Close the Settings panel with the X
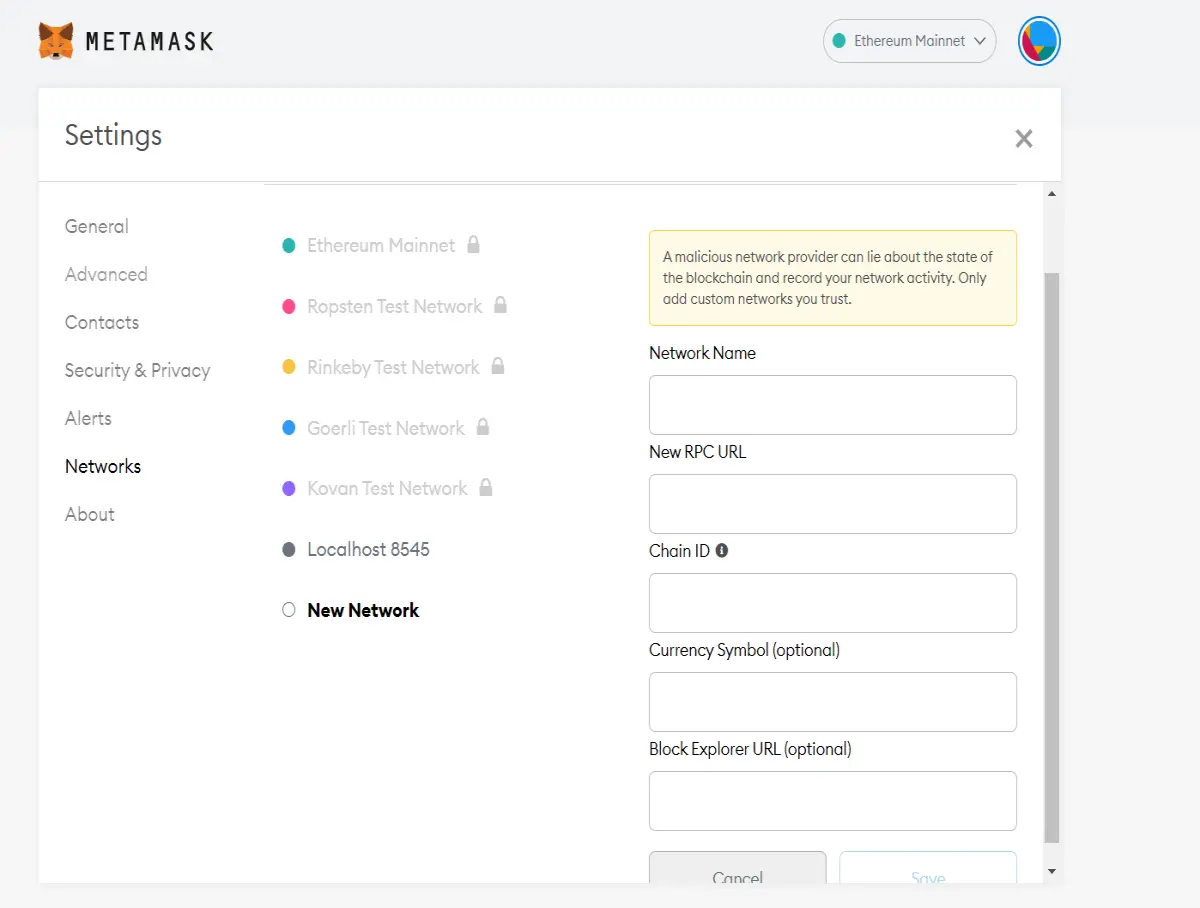This screenshot has width=1200, height=908. (1024, 139)
